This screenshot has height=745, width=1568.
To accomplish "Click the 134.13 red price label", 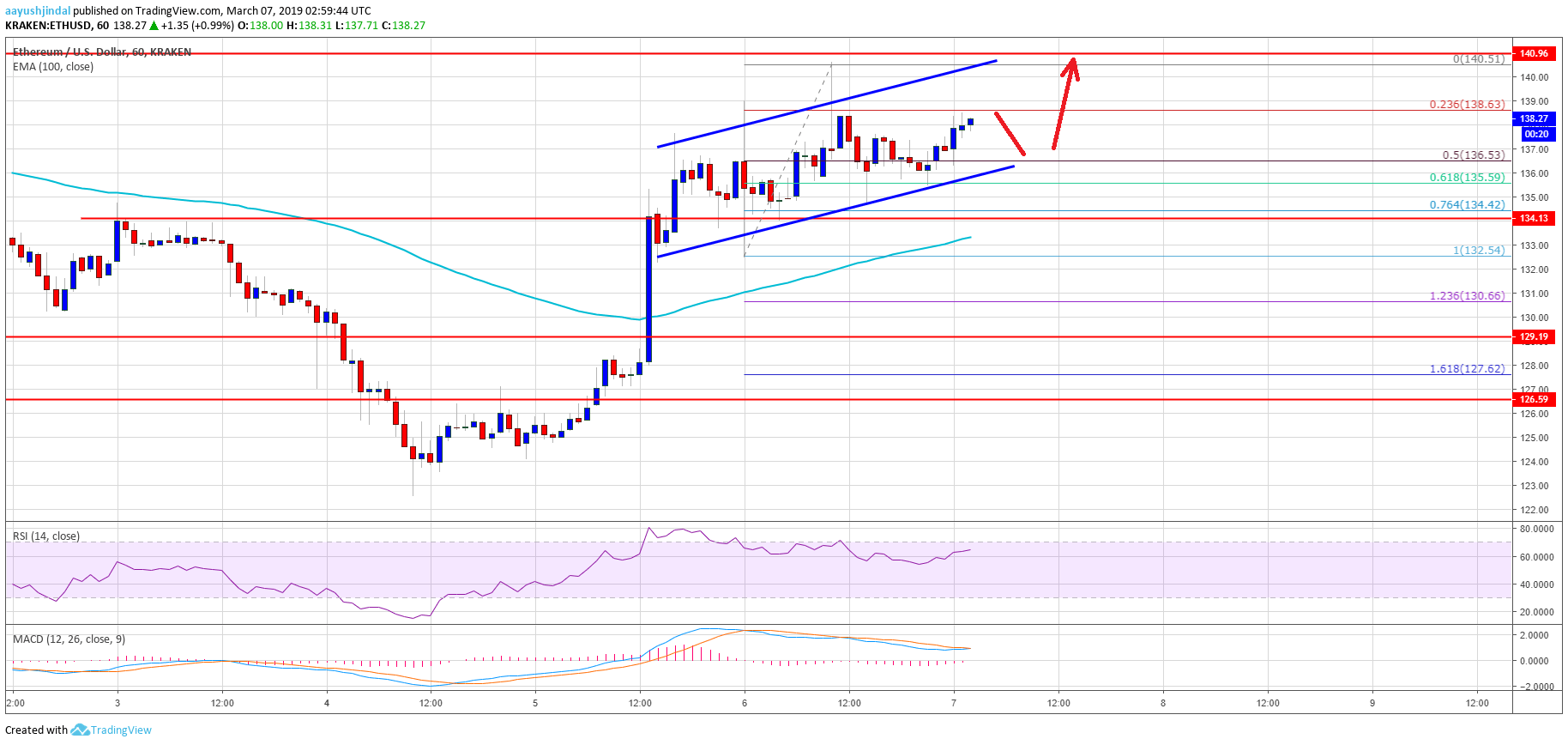I will 1534,218.
